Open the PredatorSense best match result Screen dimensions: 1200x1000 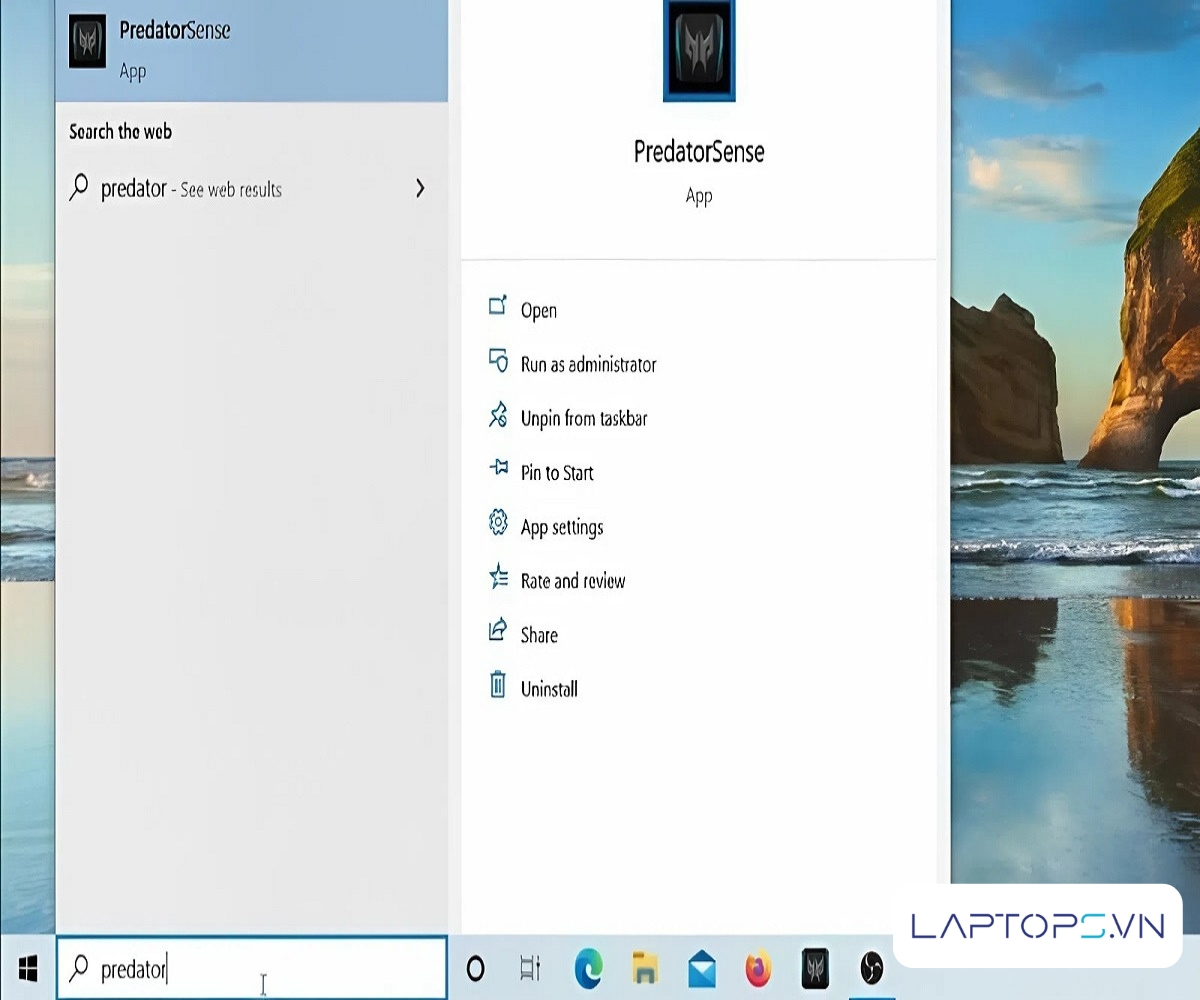pyautogui.click(x=251, y=50)
